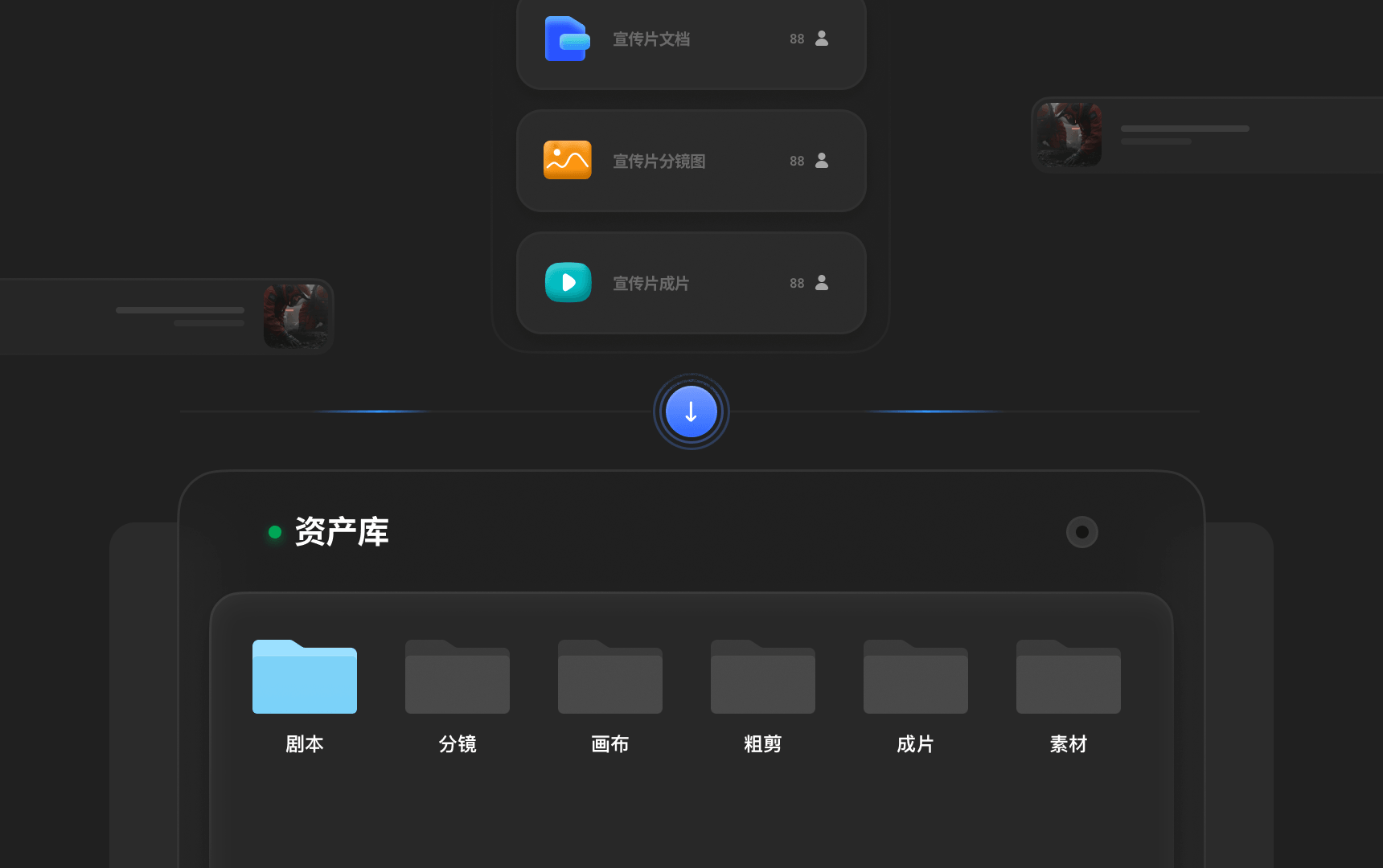Open the 素材 folder icon
The width and height of the screenshot is (1383, 868).
(x=1068, y=677)
